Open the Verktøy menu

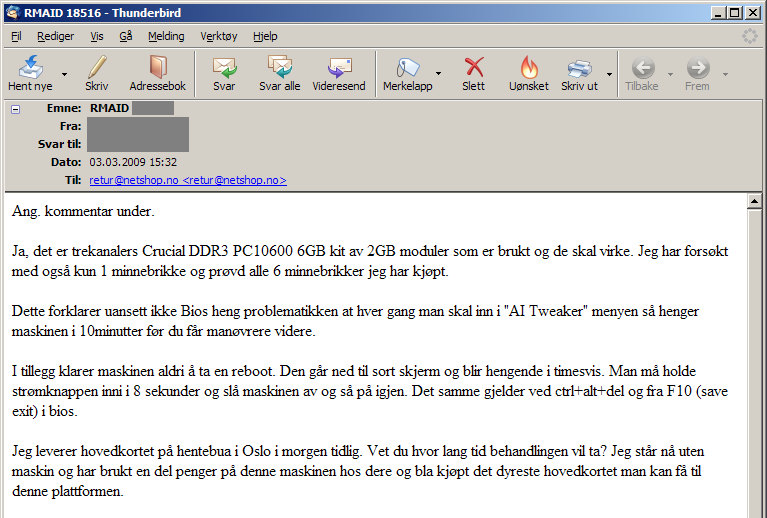(x=219, y=36)
